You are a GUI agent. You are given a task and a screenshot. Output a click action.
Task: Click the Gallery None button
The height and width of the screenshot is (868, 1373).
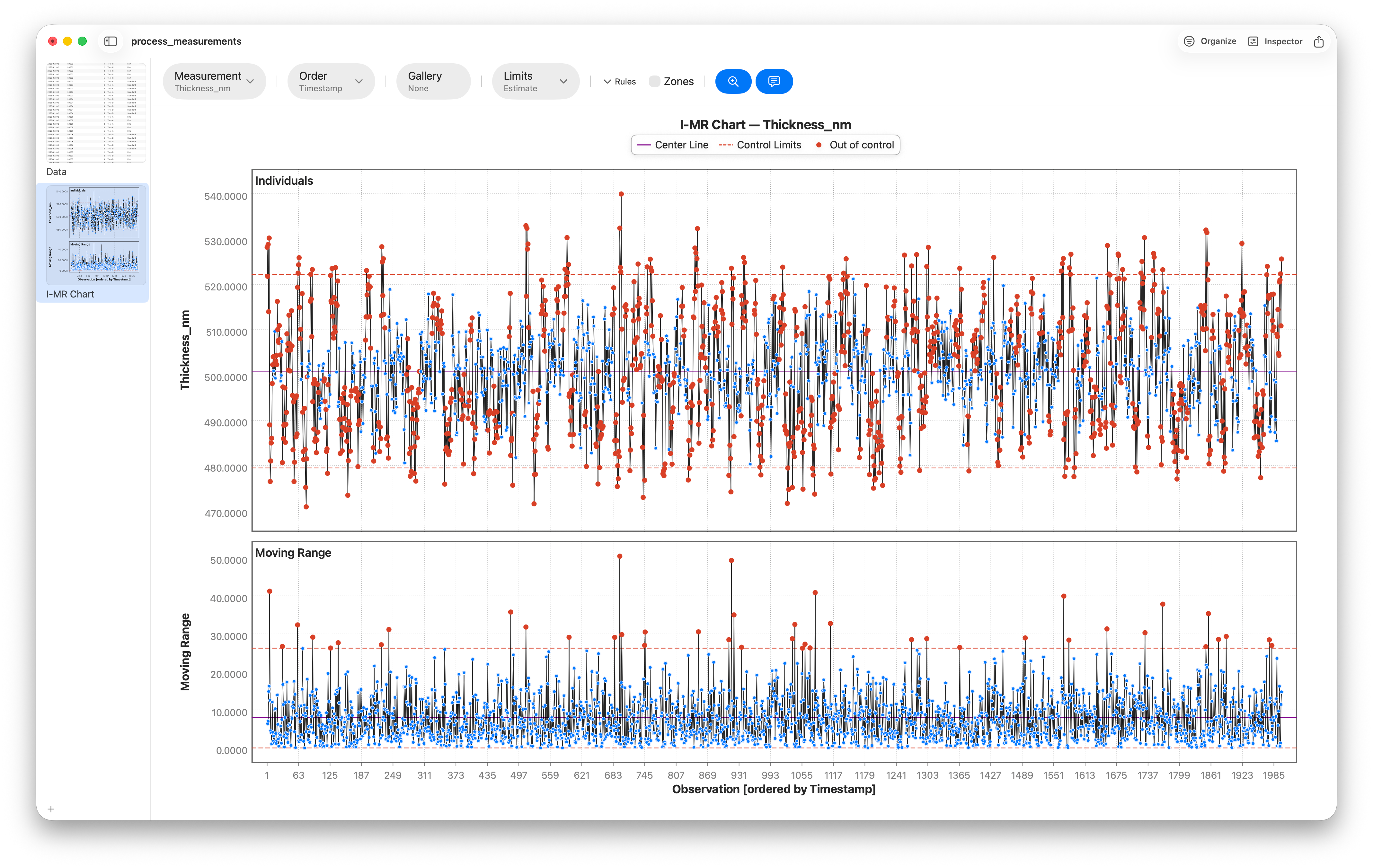point(433,81)
